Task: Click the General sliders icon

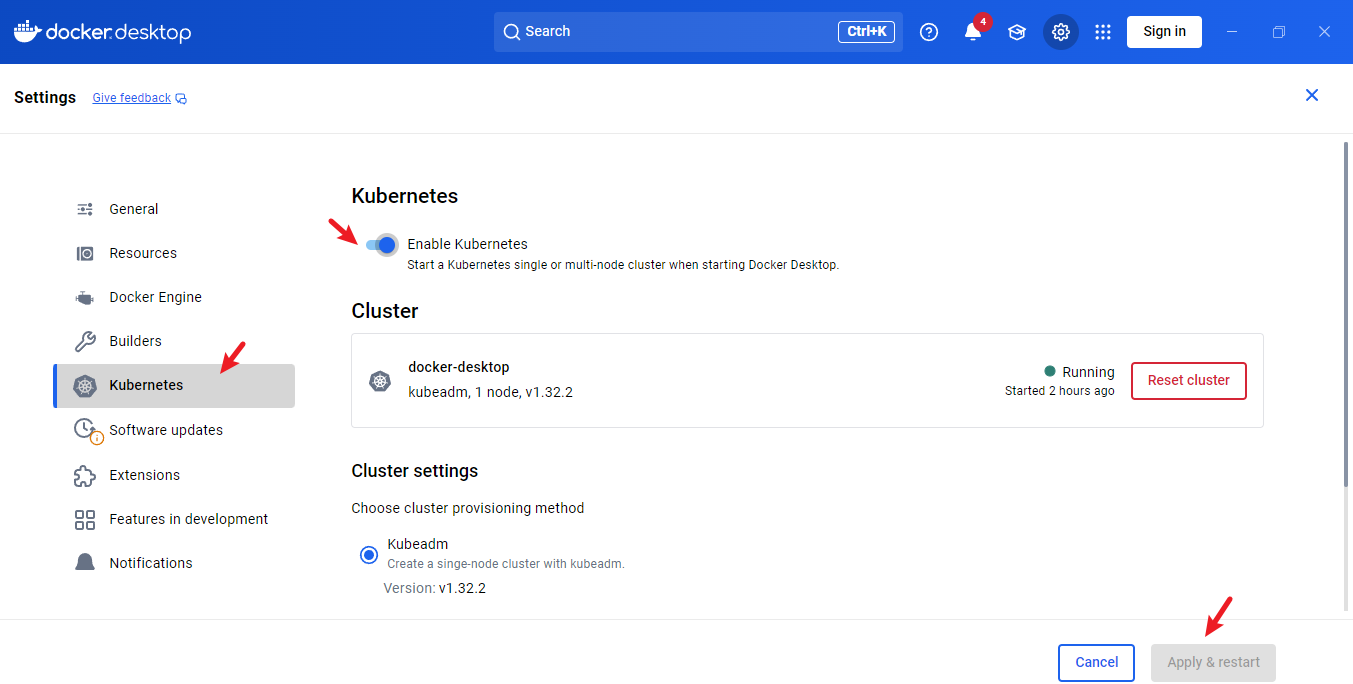Action: point(85,209)
